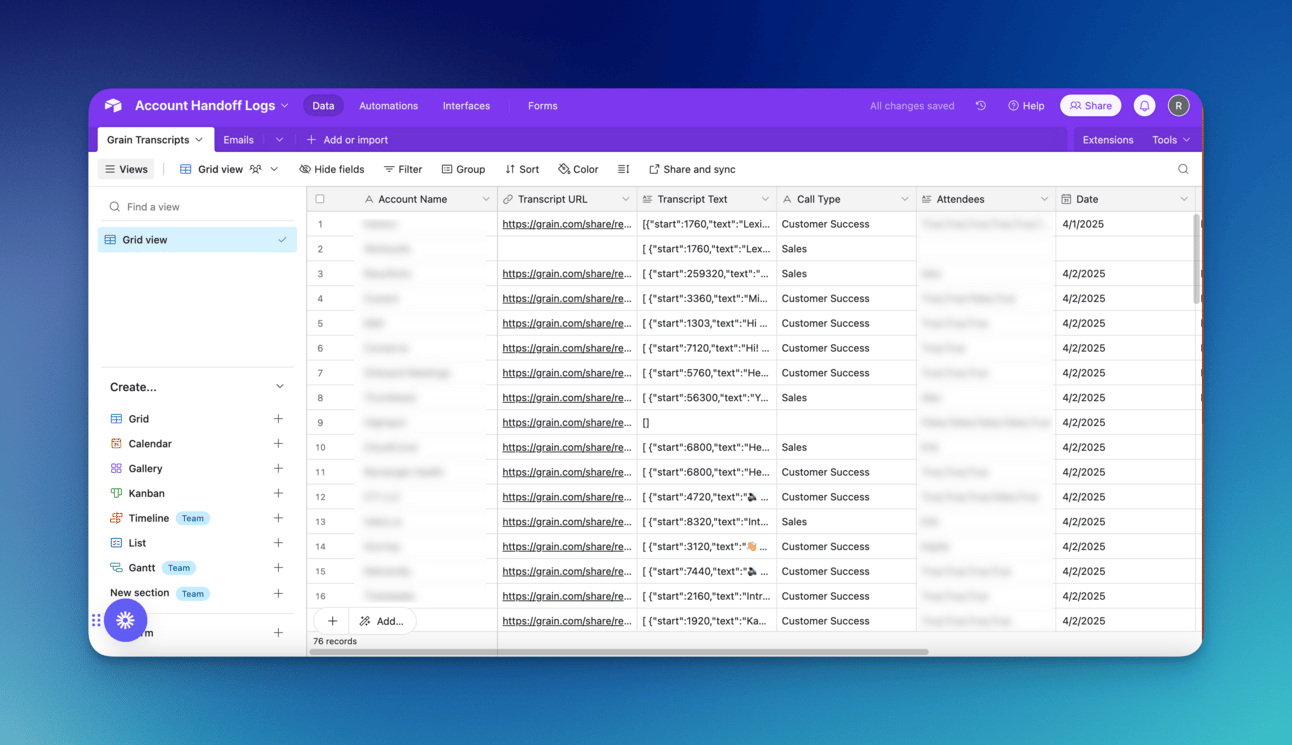Click the Add... button at table bottom

pyautogui.click(x=382, y=621)
